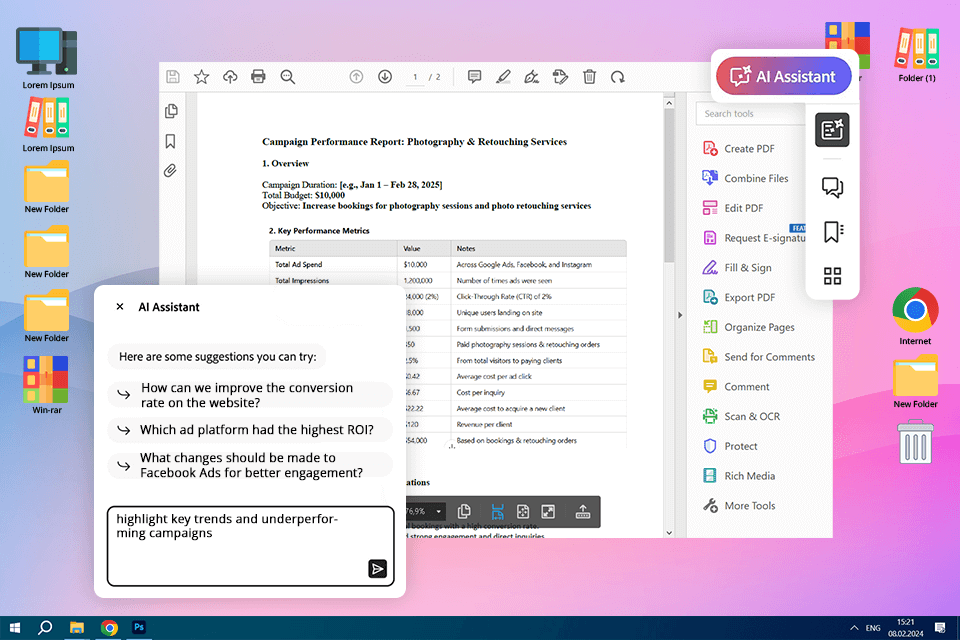The width and height of the screenshot is (960, 640).
Task: Select suggestion 'Which ad platform had the highest ROI?'
Action: (250, 430)
